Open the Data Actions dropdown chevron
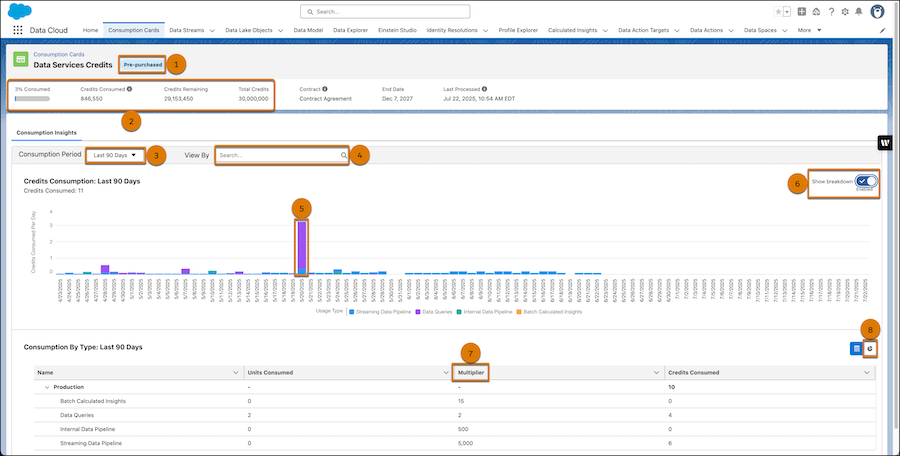 click(x=731, y=30)
